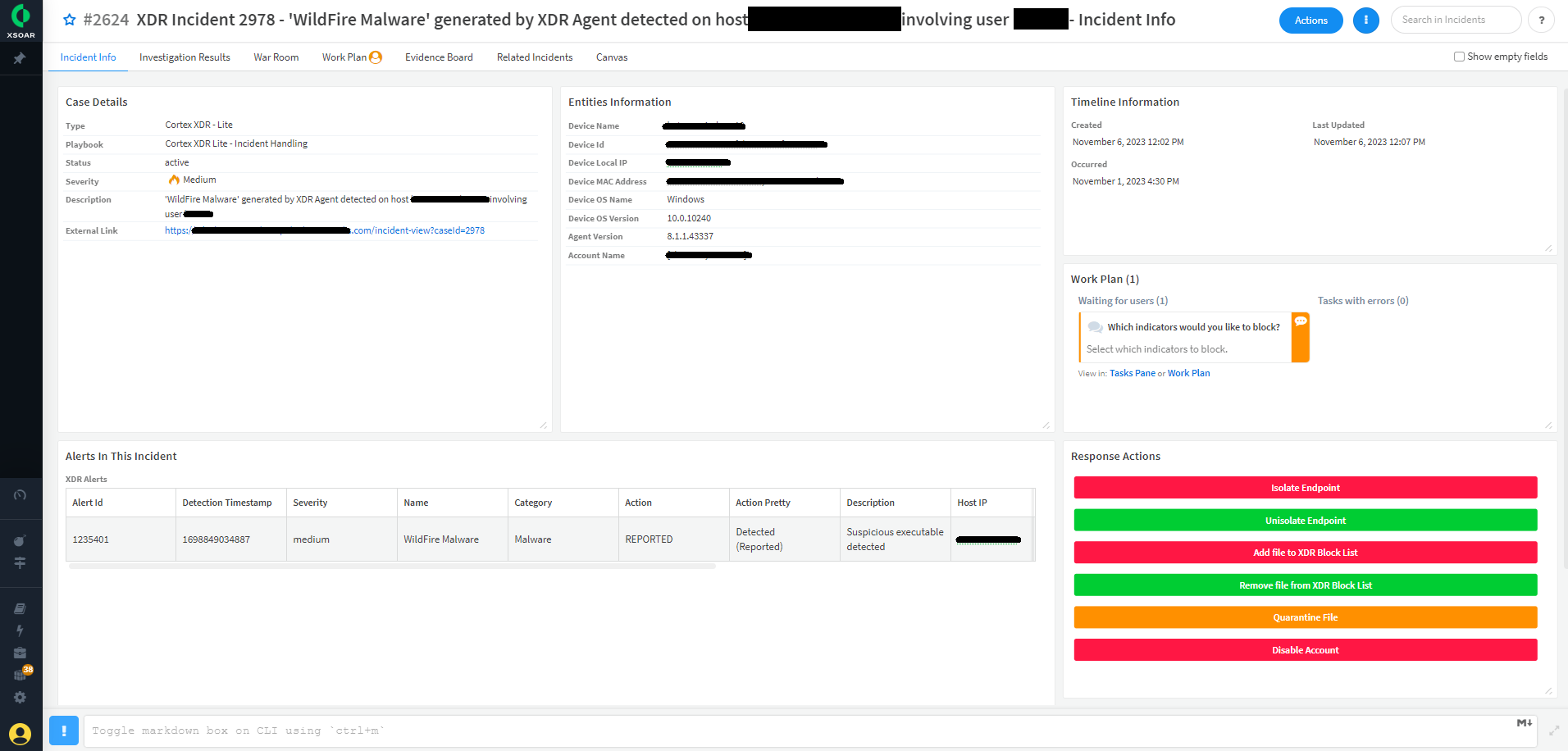The image size is (1568, 751).
Task: Click the alerts table horizontal scrollbar
Action: coord(392,566)
